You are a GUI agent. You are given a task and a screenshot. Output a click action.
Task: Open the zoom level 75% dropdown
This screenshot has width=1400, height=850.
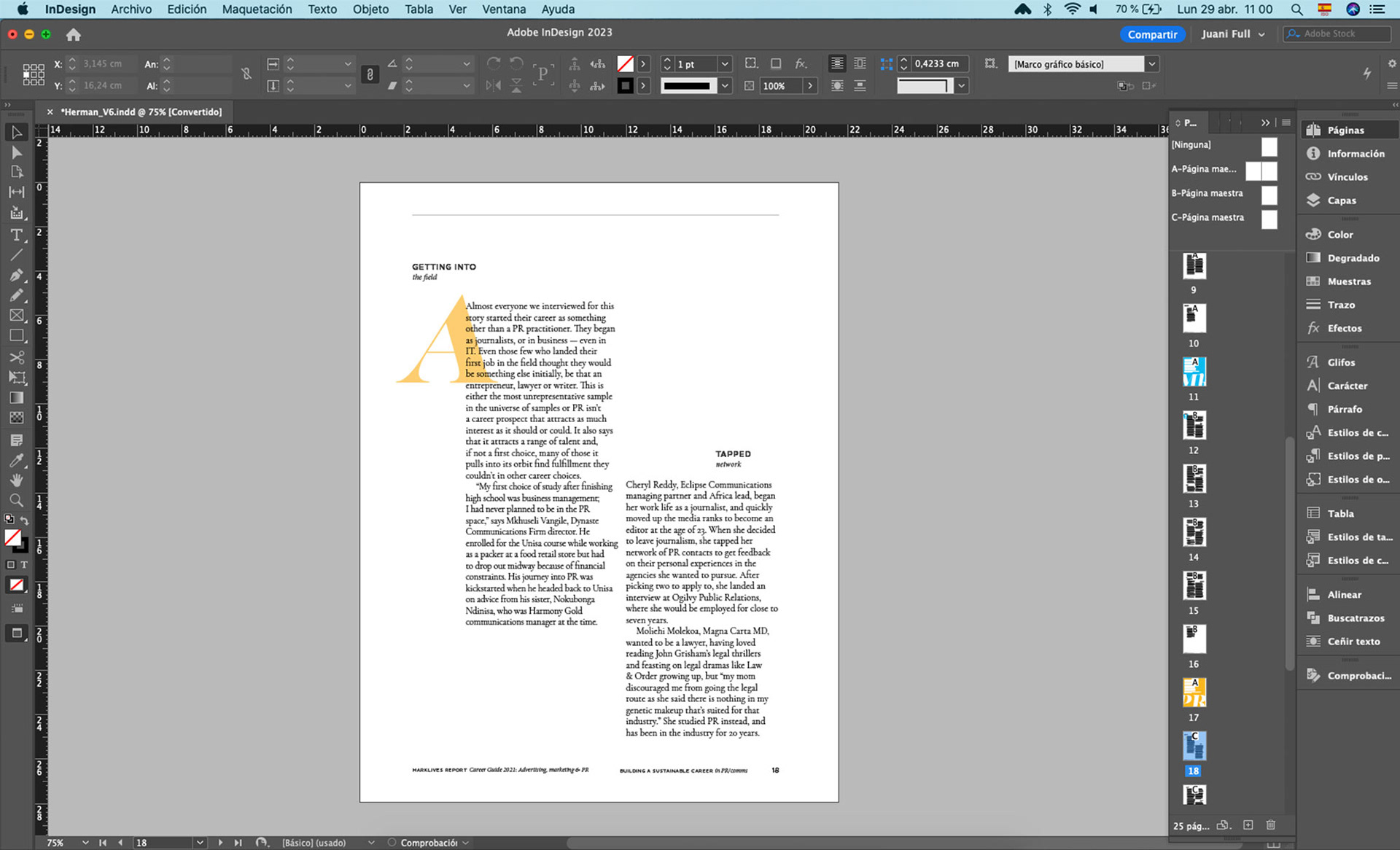click(x=85, y=843)
